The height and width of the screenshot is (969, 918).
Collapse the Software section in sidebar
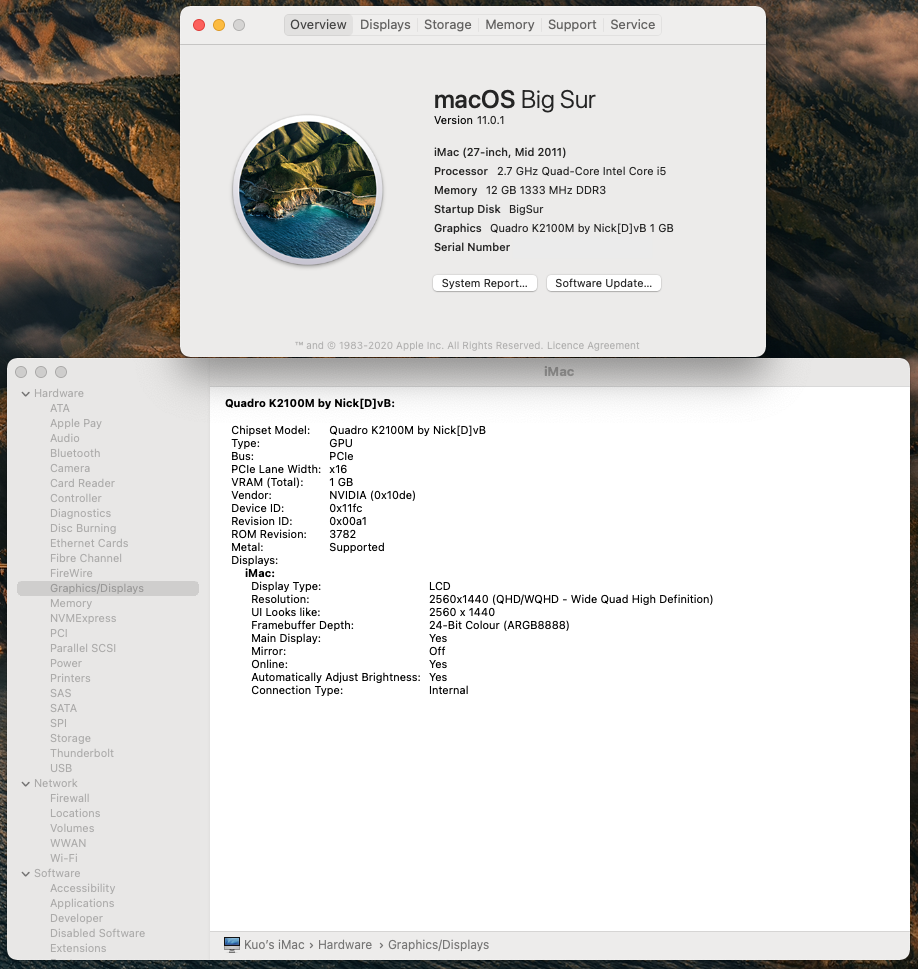tap(26, 874)
